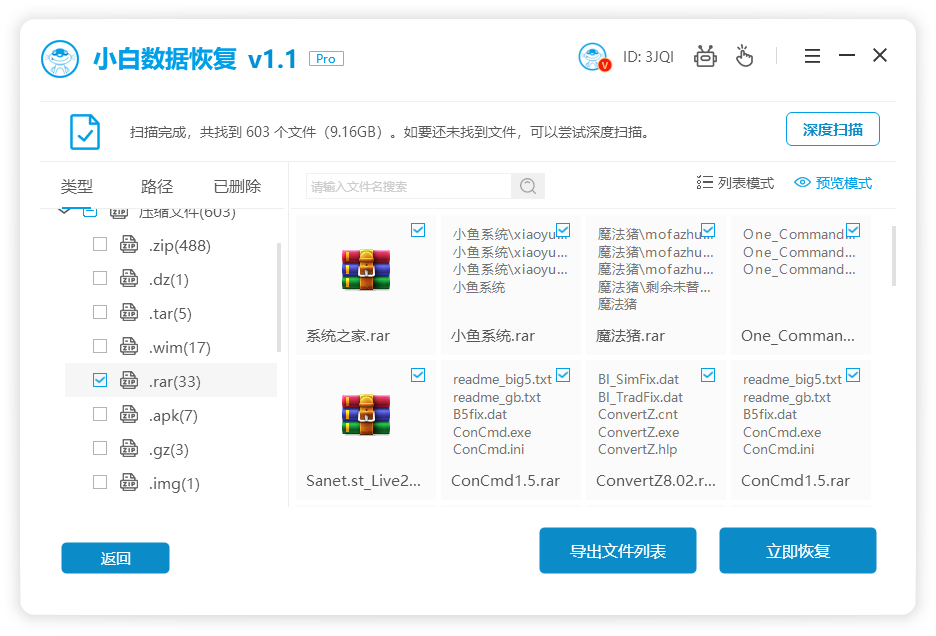Uncheck the One_Command file checkbox
The image size is (936, 636).
point(853,230)
